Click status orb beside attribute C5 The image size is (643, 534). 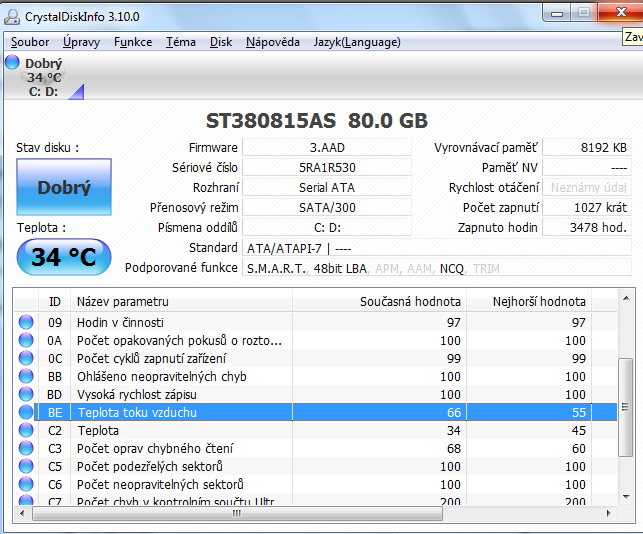(x=26, y=467)
